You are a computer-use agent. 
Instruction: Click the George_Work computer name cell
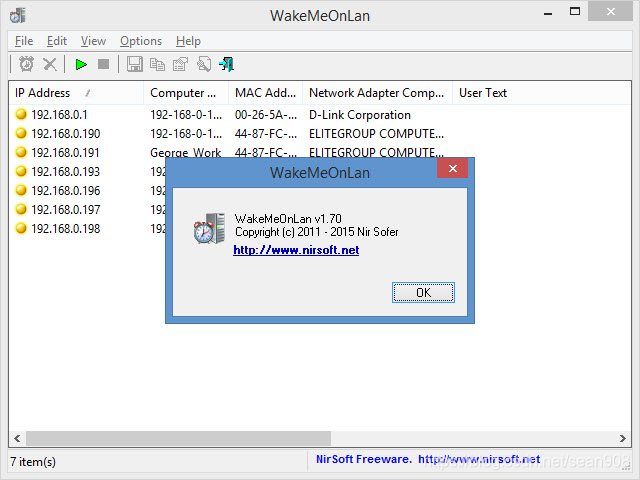[186, 152]
